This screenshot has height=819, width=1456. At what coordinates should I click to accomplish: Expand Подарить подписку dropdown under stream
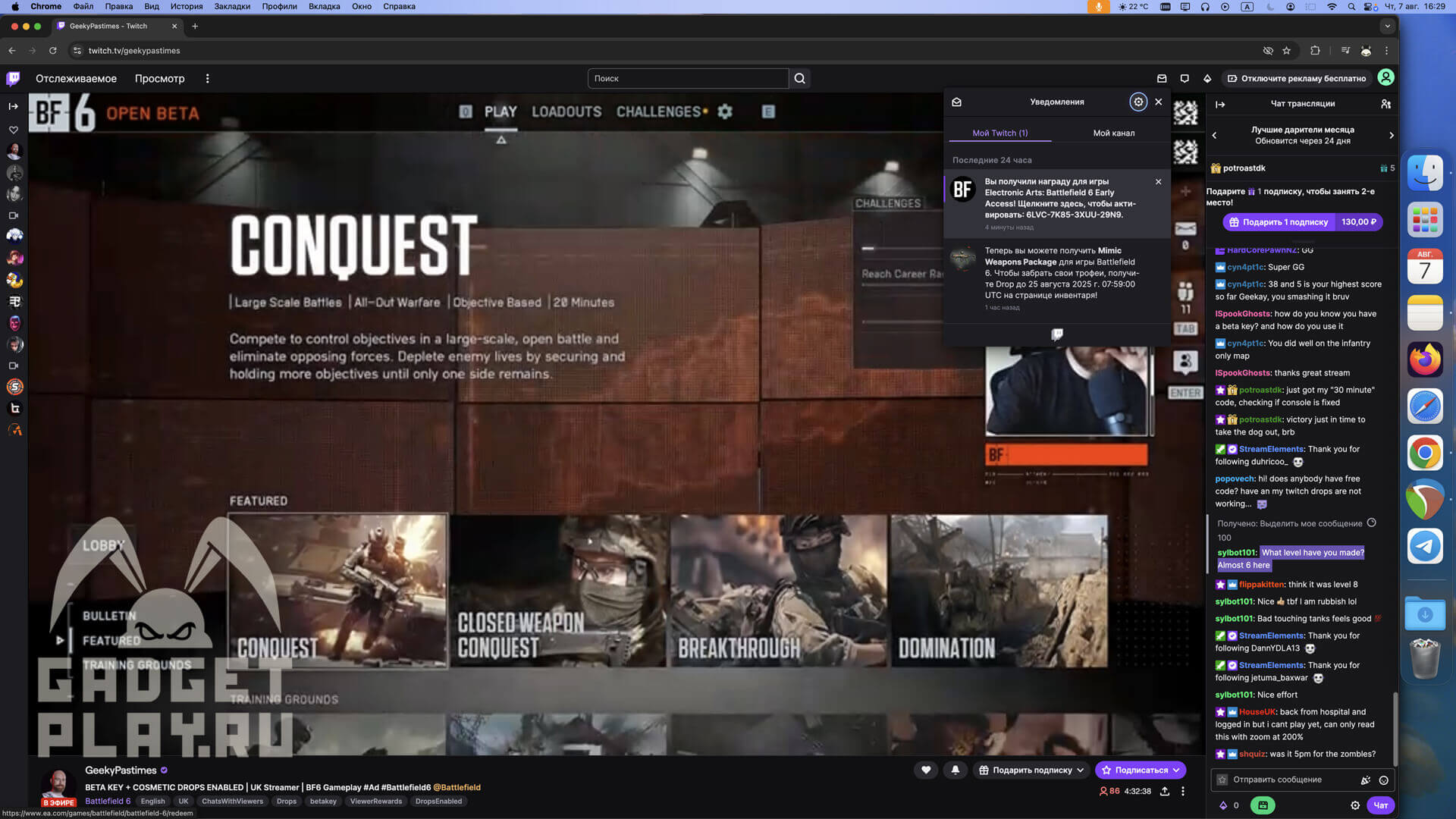(x=1032, y=770)
